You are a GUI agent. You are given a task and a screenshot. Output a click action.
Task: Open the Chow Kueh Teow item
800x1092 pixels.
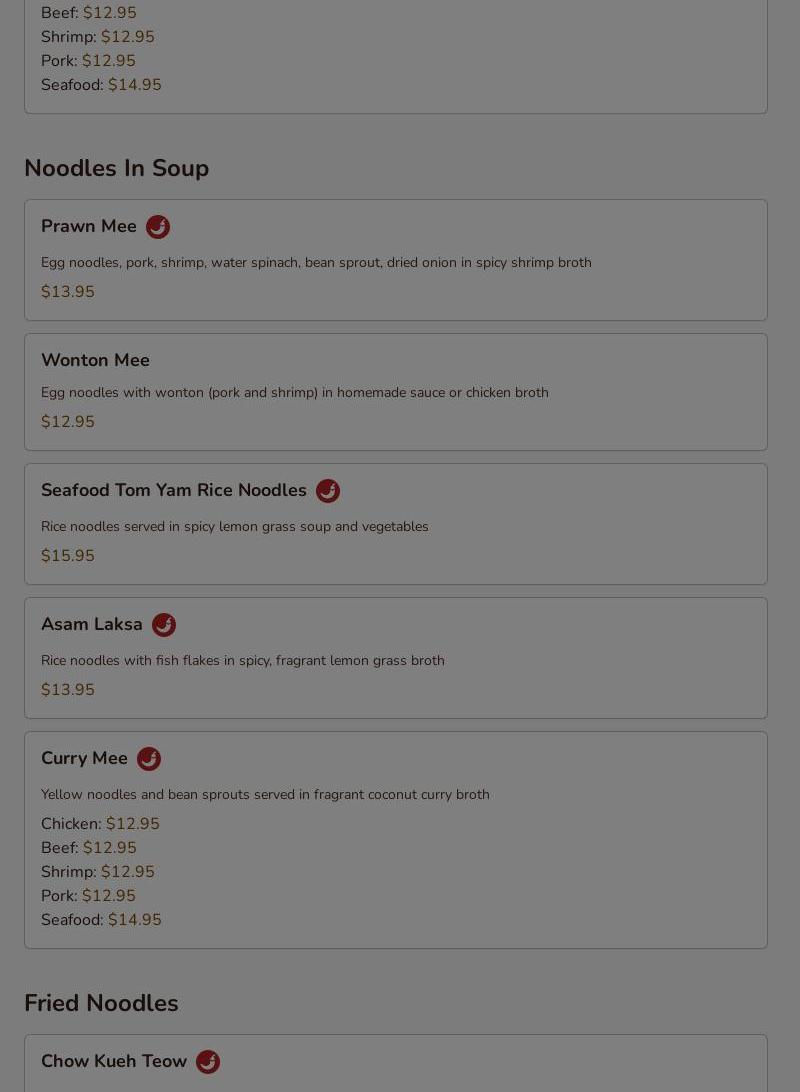(x=113, y=1061)
